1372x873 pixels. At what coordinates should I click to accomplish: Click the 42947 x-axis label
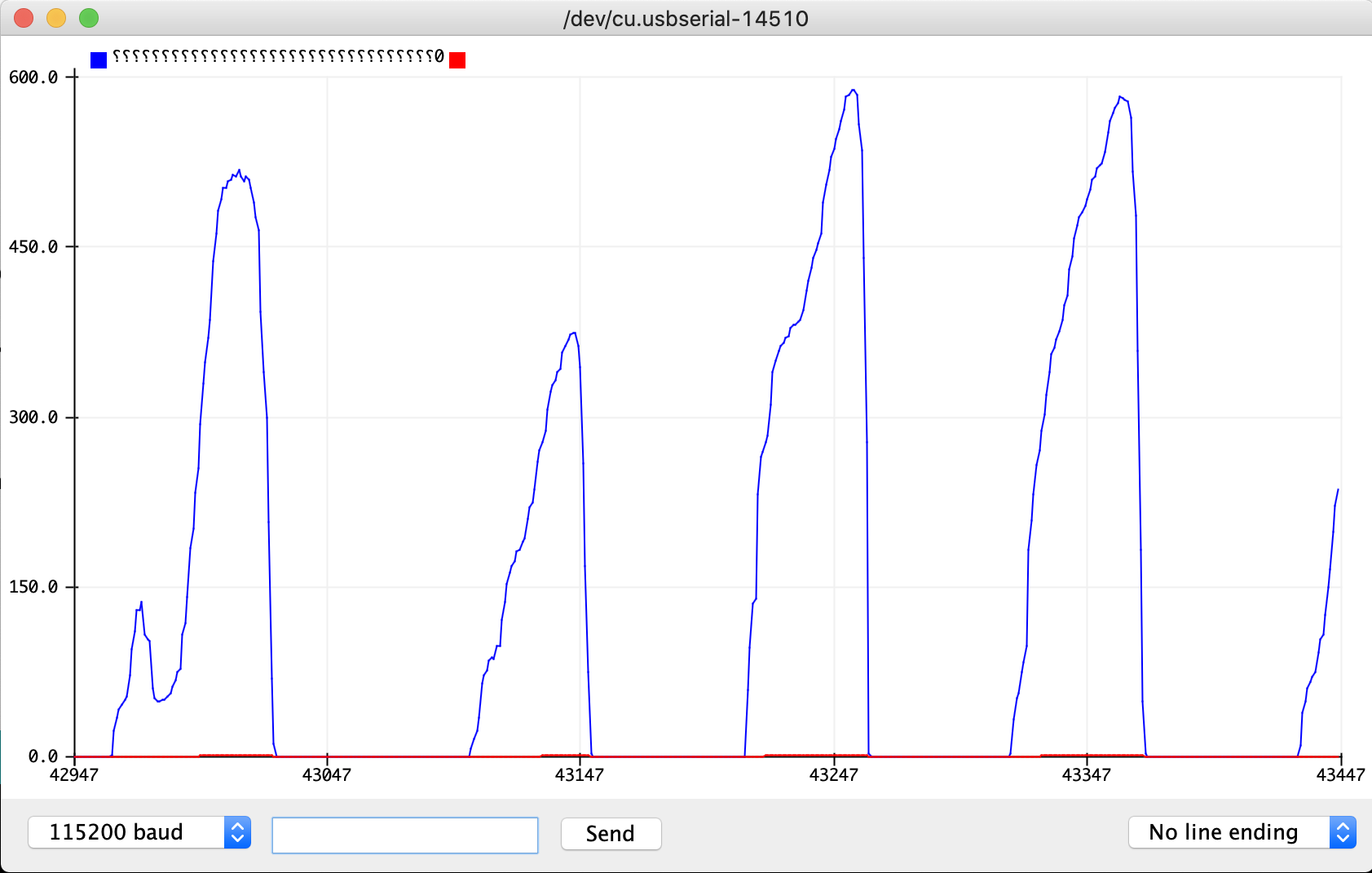[74, 774]
